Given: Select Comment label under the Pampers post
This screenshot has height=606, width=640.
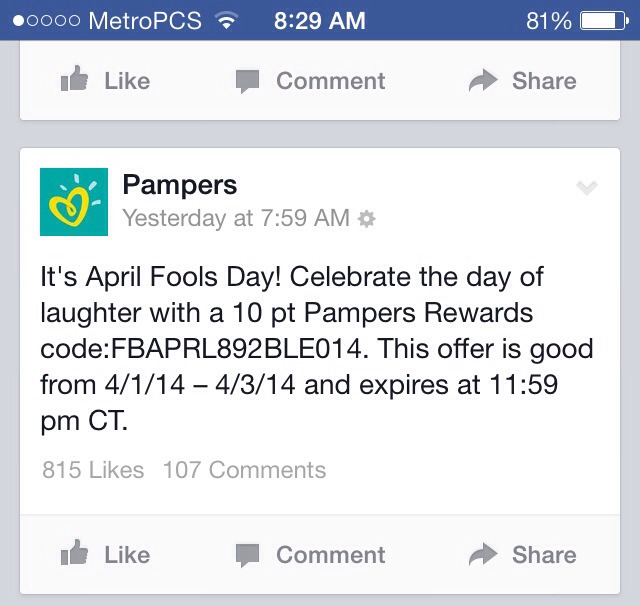Looking at the screenshot, I should [331, 555].
